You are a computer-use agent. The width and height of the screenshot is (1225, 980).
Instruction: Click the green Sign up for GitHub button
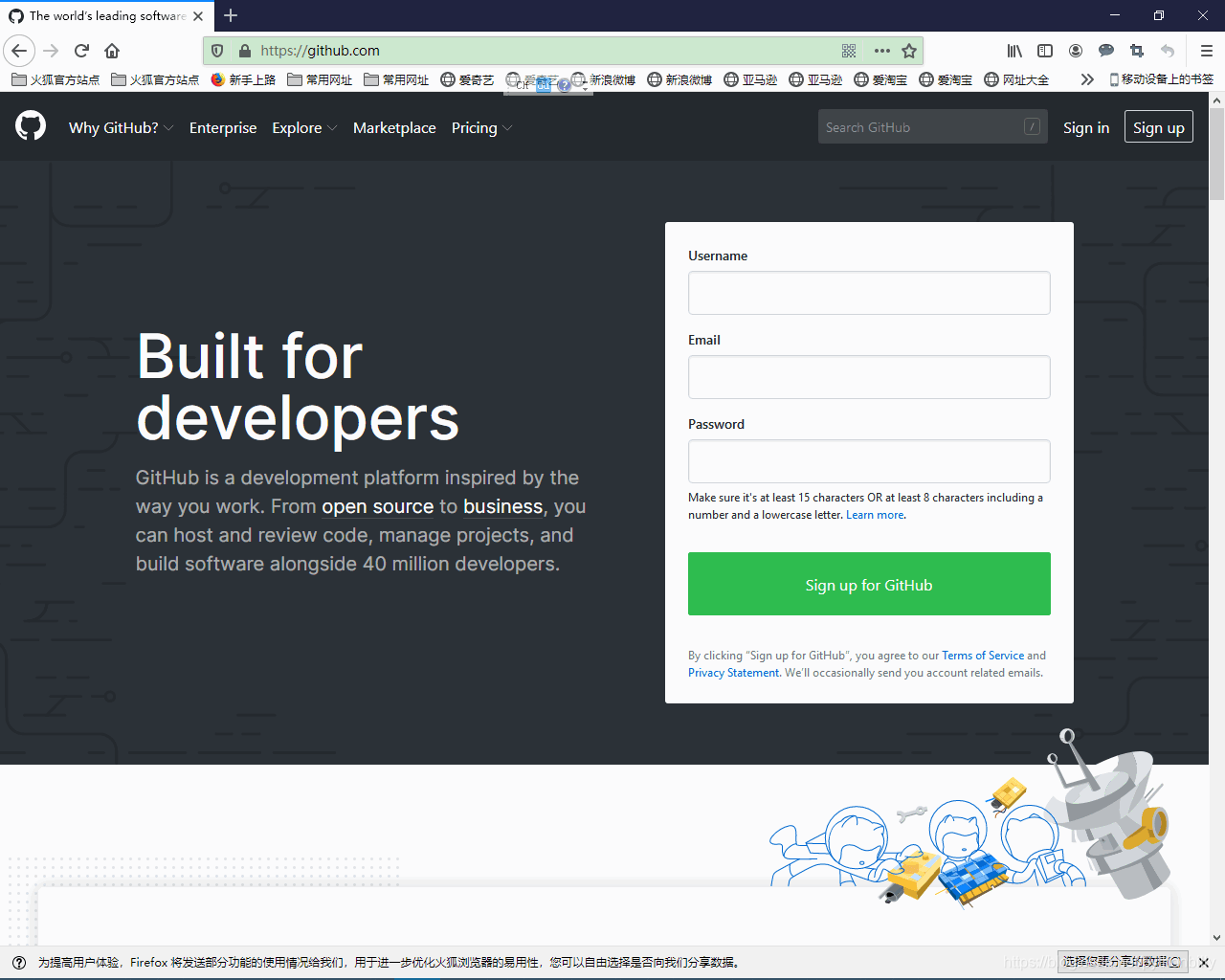pyautogui.click(x=869, y=584)
